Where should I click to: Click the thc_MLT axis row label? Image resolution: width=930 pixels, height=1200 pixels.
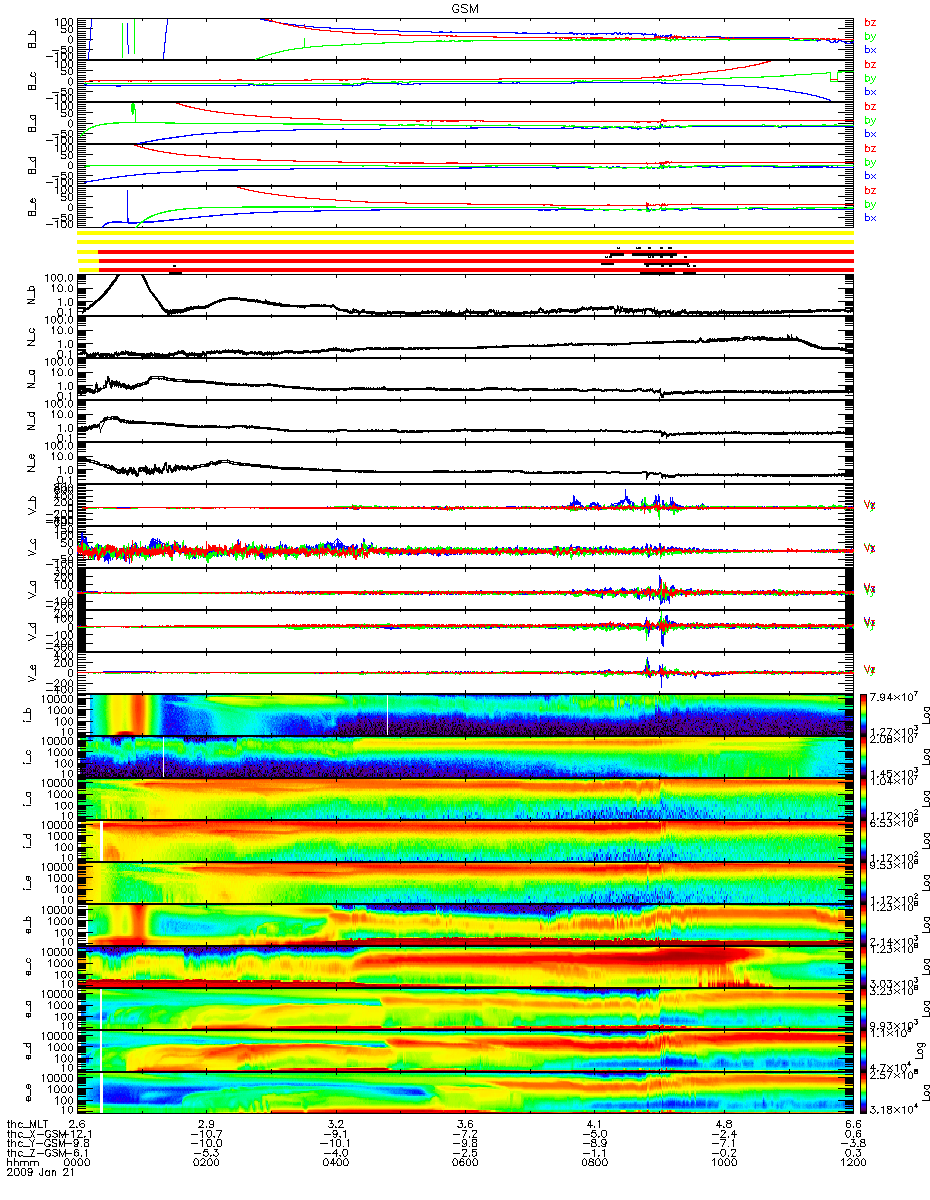(x=29, y=1126)
